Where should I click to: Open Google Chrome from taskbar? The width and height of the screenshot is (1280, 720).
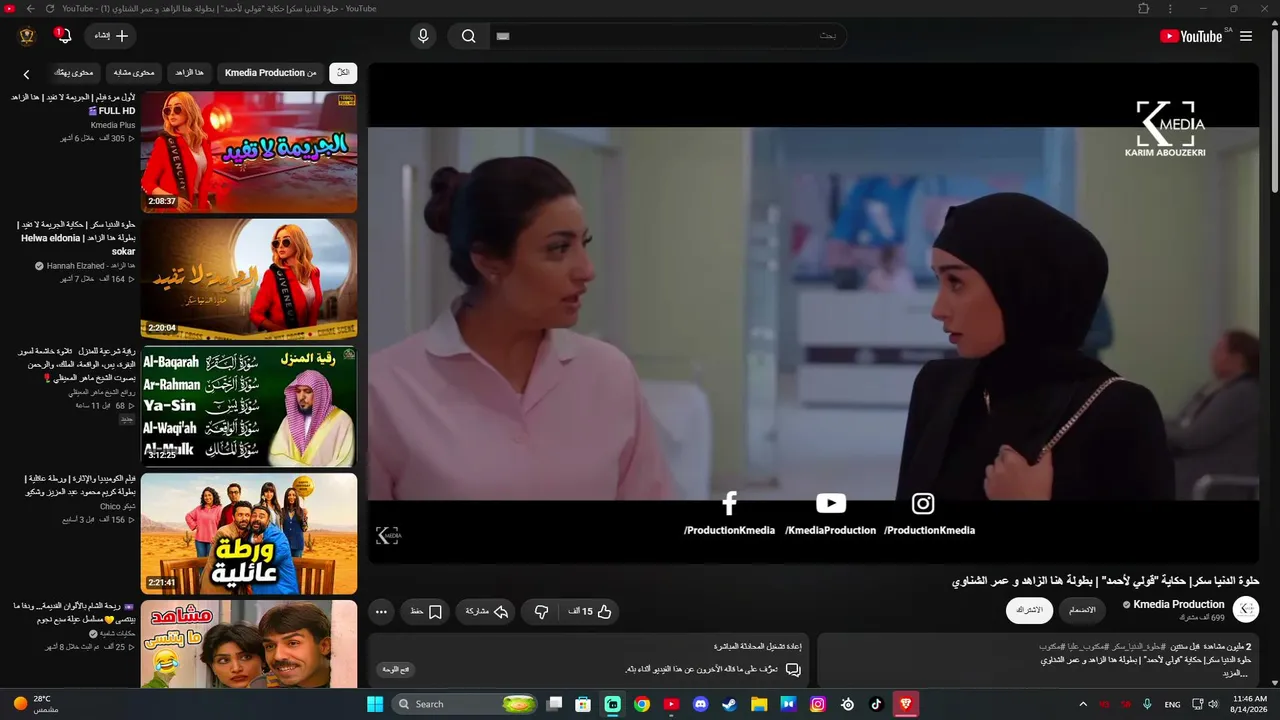click(642, 704)
